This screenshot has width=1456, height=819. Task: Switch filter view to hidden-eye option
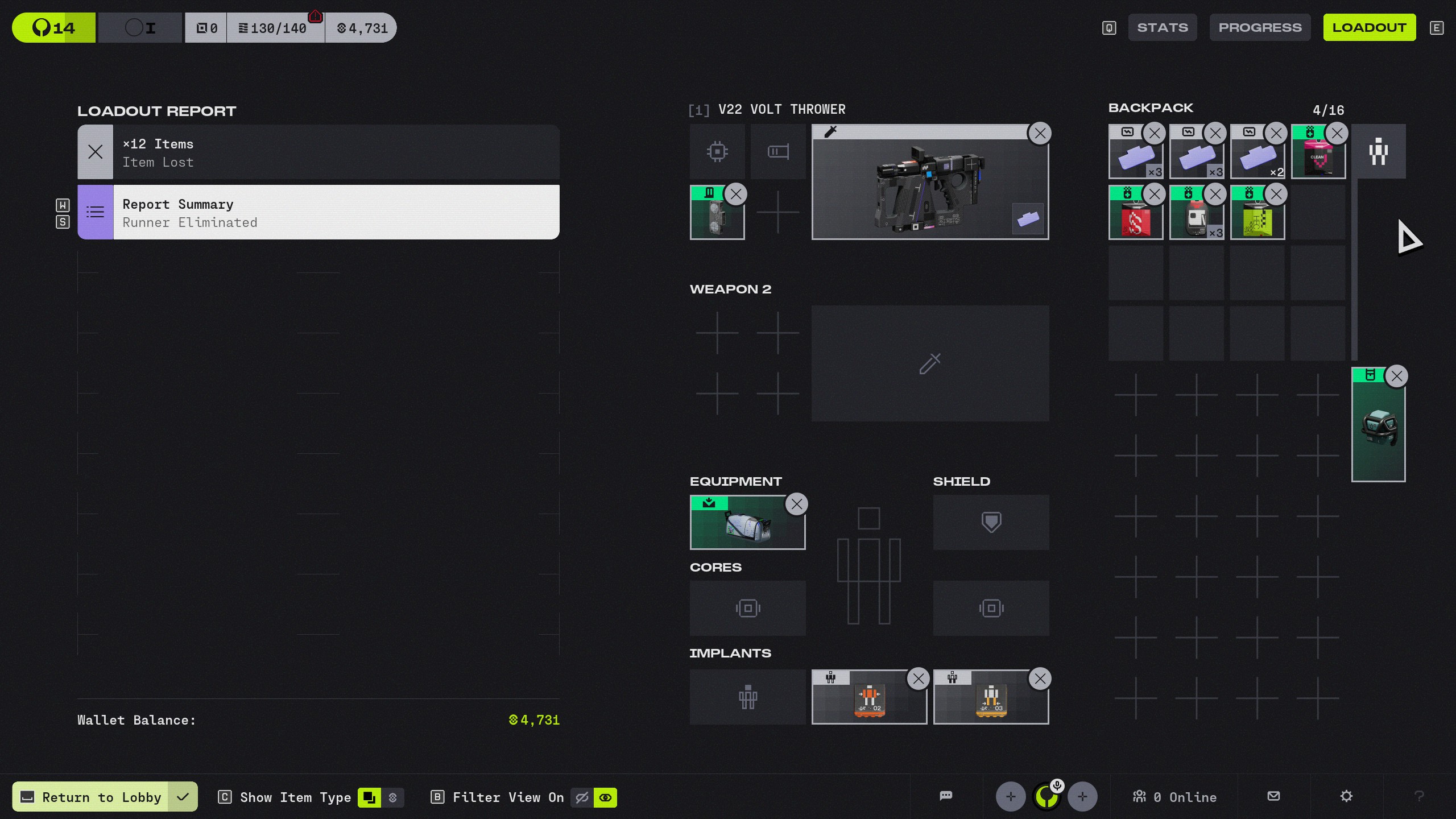click(x=582, y=797)
